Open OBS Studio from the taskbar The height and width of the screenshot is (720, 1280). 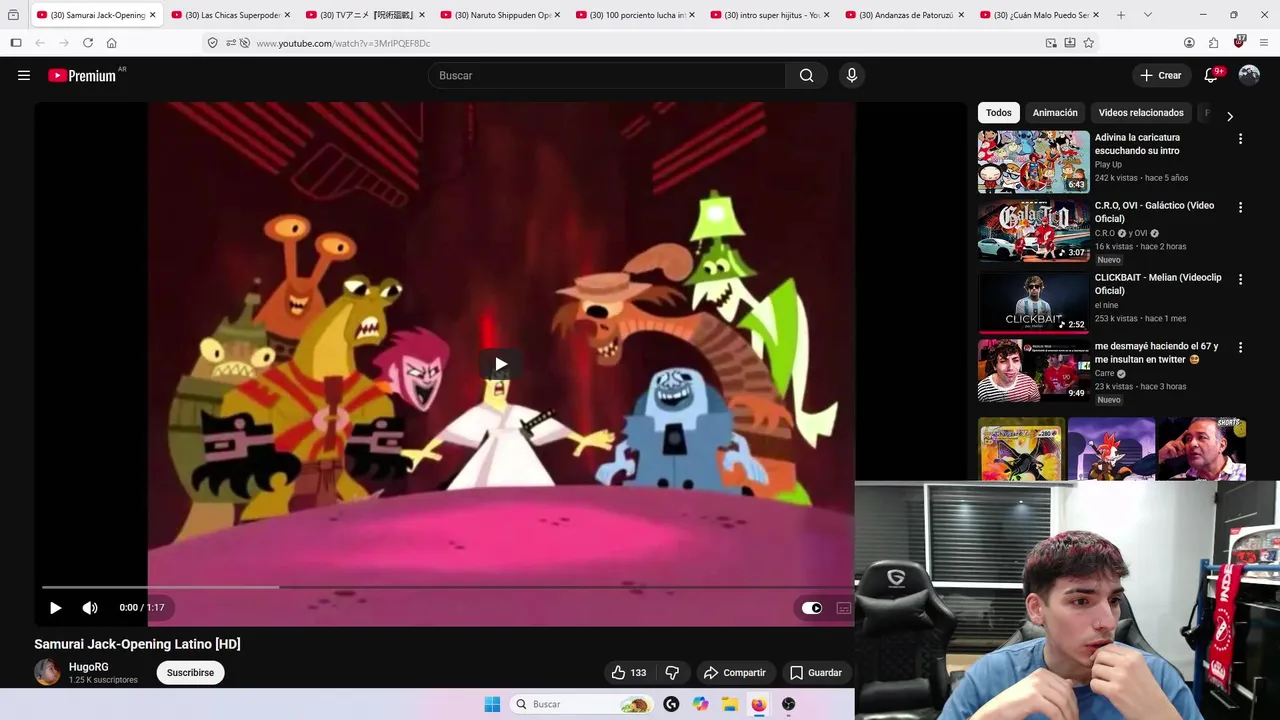pyautogui.click(x=789, y=704)
